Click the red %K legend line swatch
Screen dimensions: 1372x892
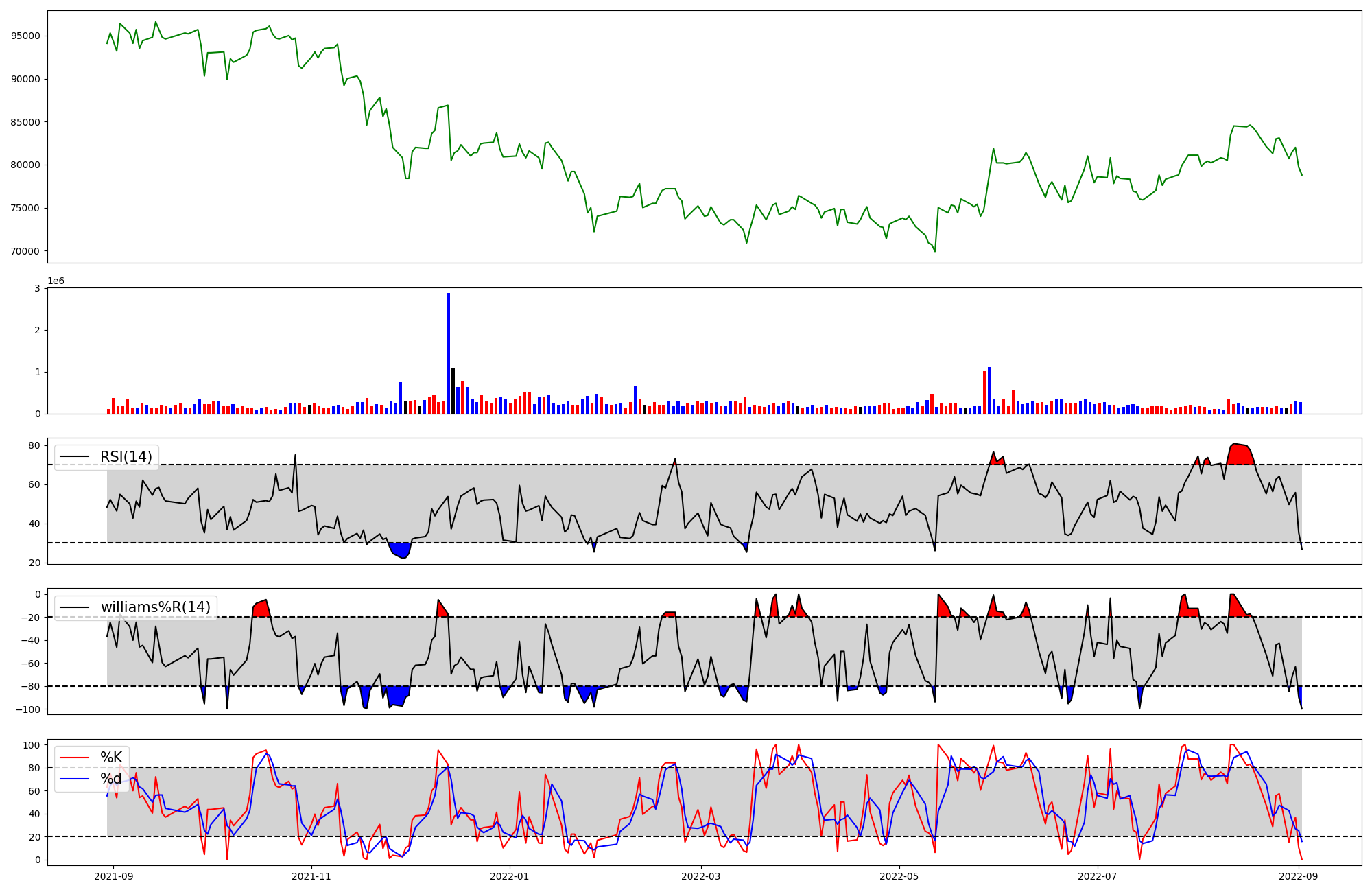[x=75, y=758]
